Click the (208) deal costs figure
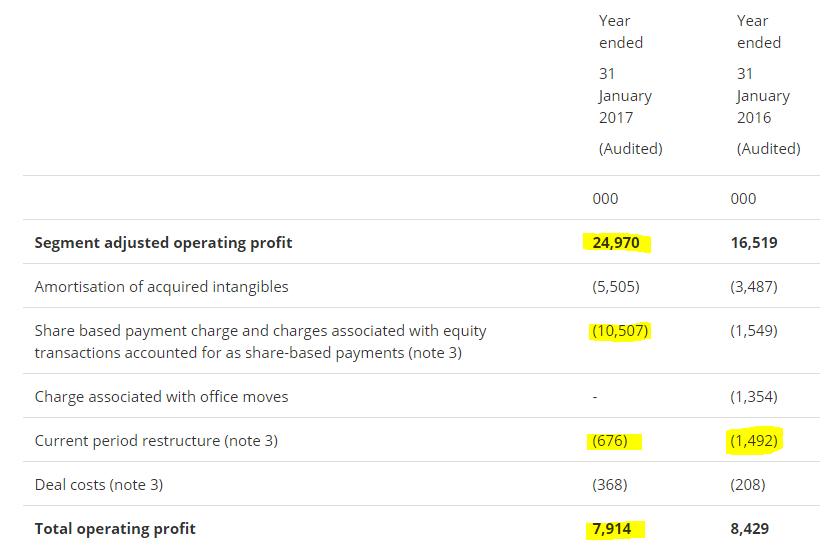824x552 pixels. pyautogui.click(x=748, y=485)
